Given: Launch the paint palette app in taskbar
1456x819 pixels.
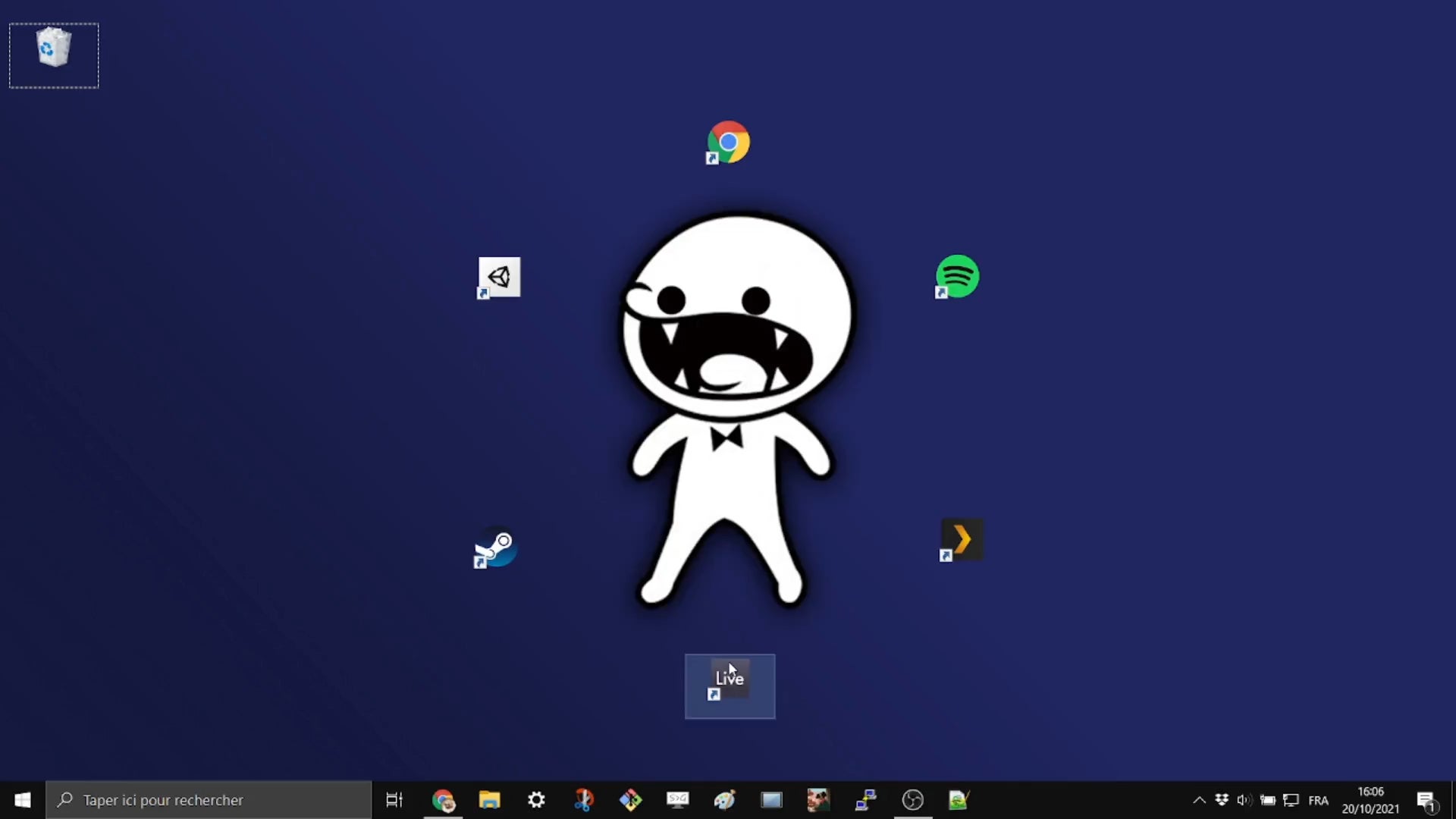Looking at the screenshot, I should 725,800.
